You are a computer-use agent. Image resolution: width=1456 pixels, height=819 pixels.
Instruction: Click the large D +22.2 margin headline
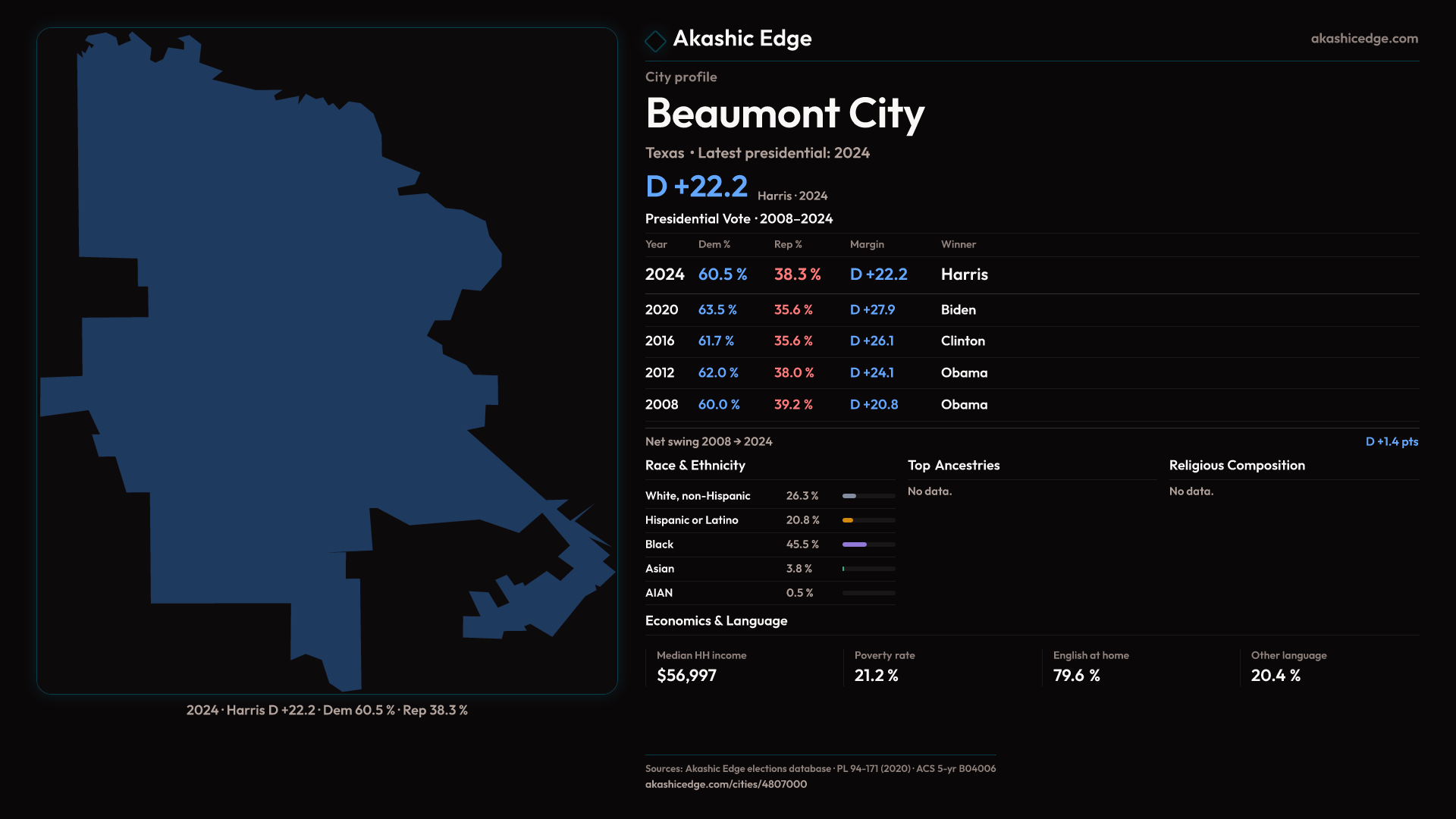(x=696, y=187)
